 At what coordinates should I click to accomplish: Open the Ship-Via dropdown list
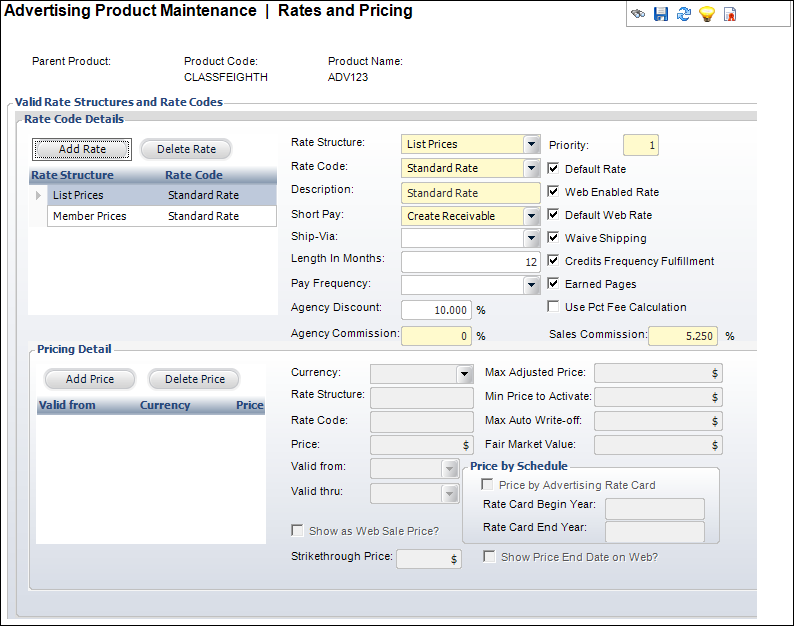pos(531,239)
